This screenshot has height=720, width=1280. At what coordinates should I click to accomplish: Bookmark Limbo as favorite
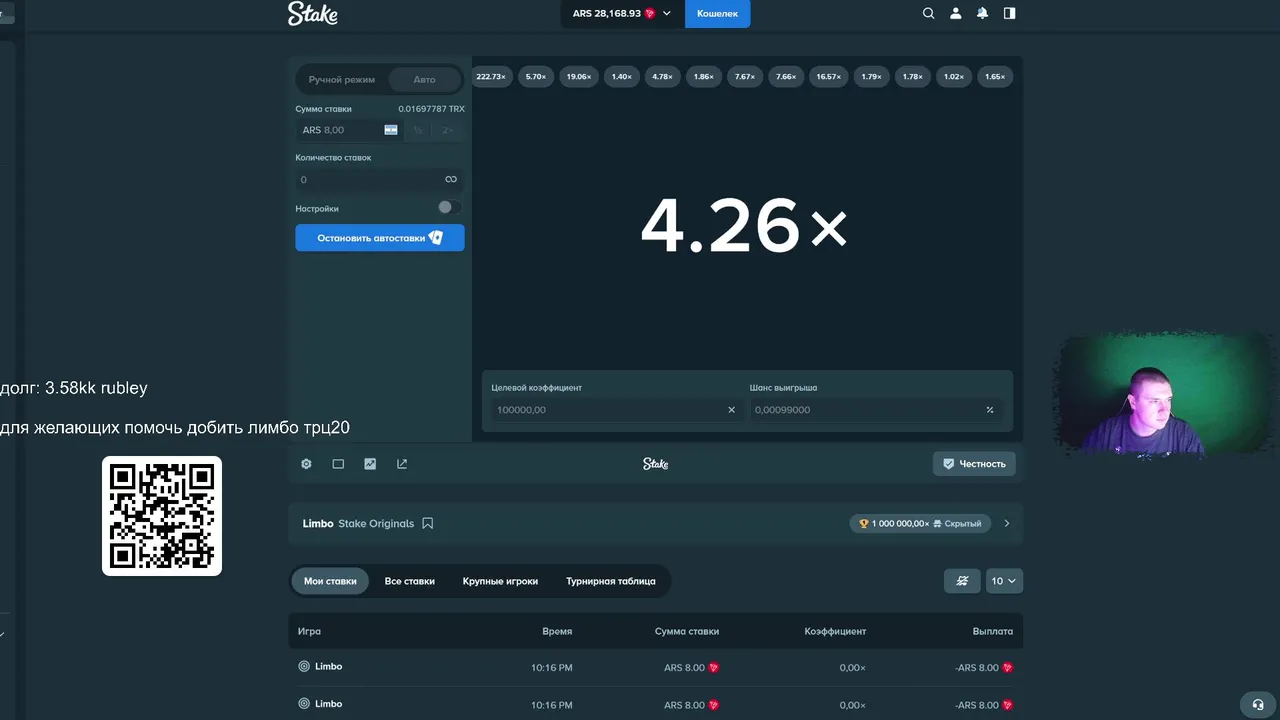coord(428,523)
